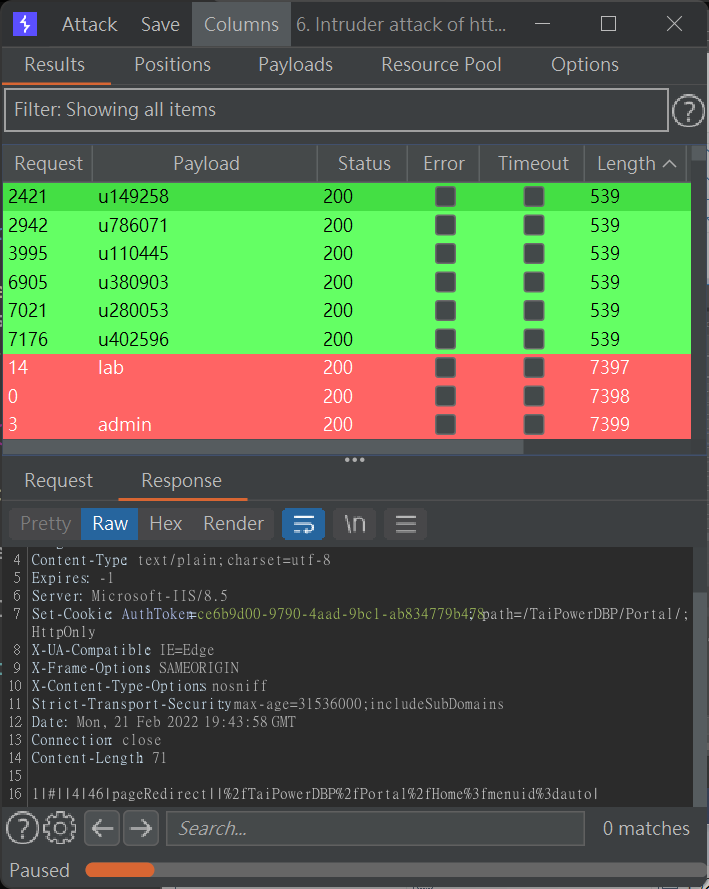
Task: Toggle Error checkbox for payload u380903
Action: point(445,282)
